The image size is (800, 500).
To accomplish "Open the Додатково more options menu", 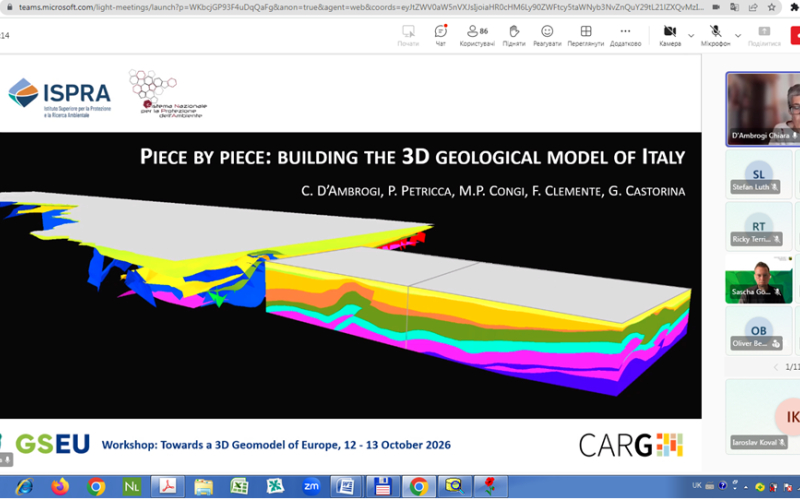I will 626,35.
